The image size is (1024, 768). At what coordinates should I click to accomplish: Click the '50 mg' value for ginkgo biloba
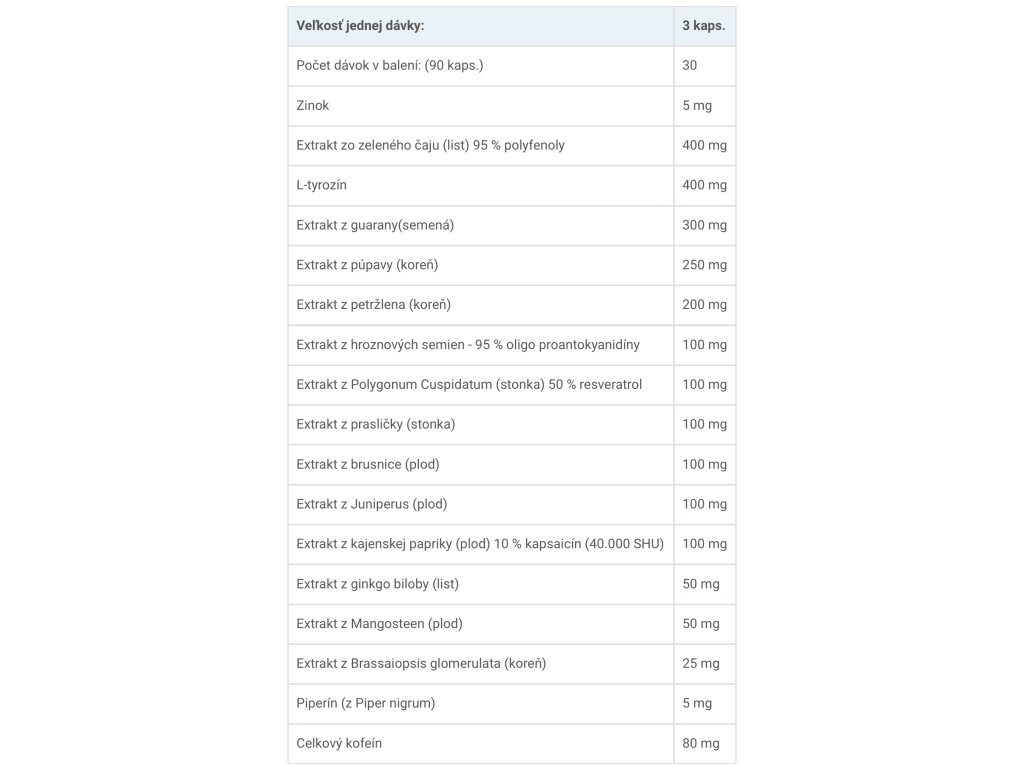[700, 584]
